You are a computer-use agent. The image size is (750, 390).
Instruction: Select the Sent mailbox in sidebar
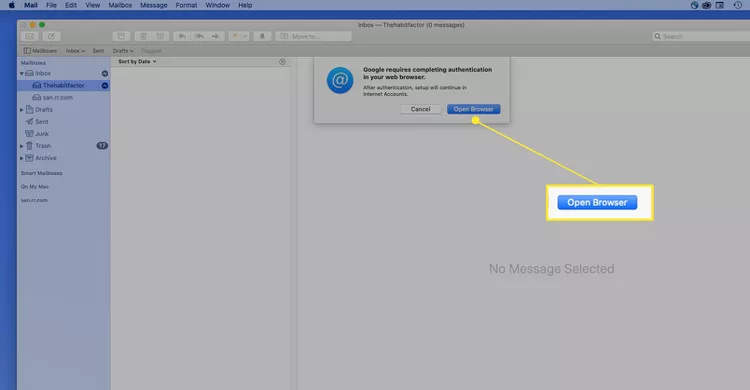pos(42,122)
